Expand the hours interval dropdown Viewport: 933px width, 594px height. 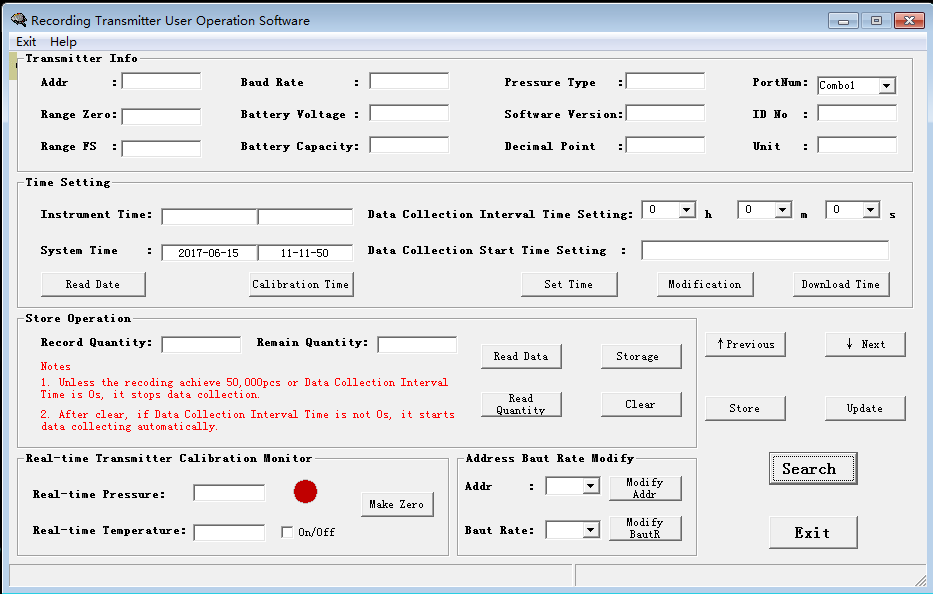[669, 210]
